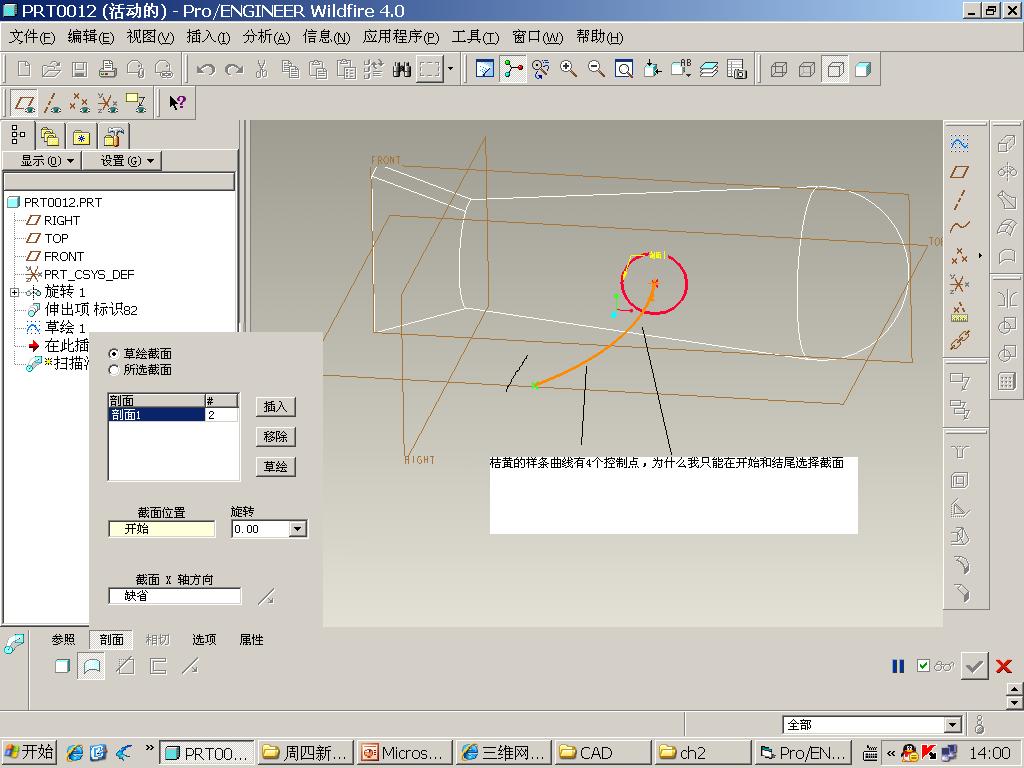
Task: Click the Extrude tool icon
Action: [1006, 143]
